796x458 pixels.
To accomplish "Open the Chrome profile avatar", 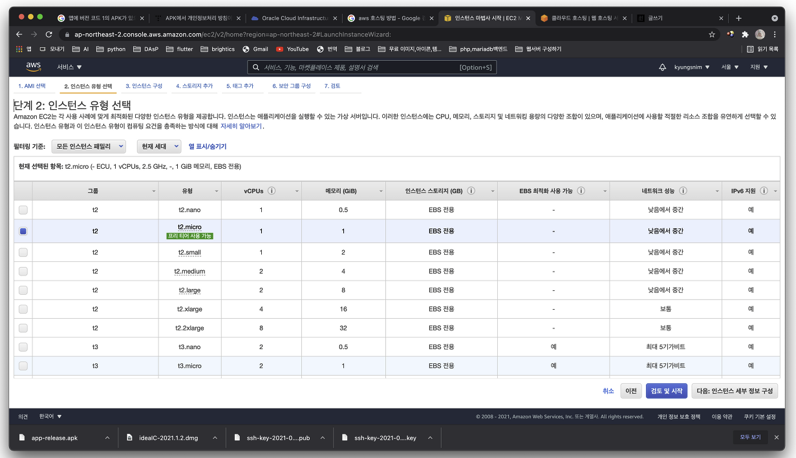I will point(760,35).
